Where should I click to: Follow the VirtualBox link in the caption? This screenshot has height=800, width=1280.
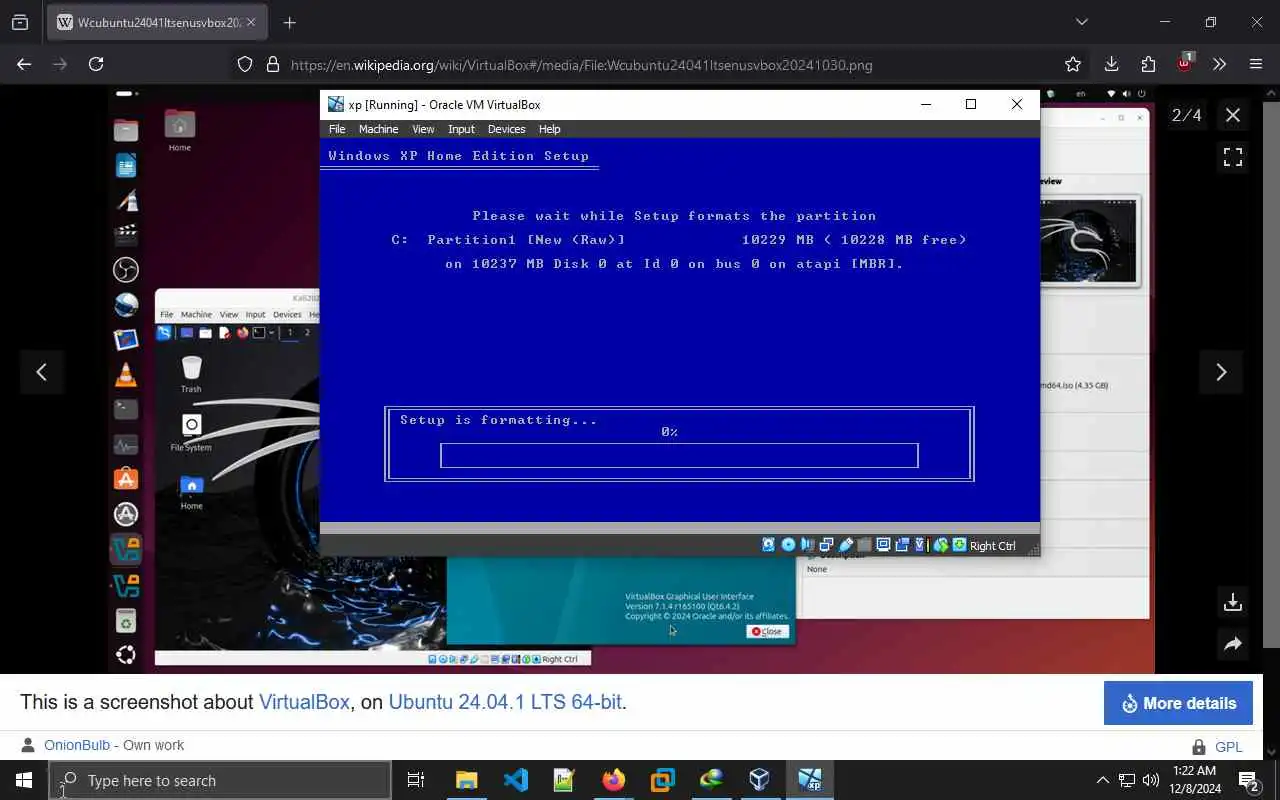click(304, 702)
